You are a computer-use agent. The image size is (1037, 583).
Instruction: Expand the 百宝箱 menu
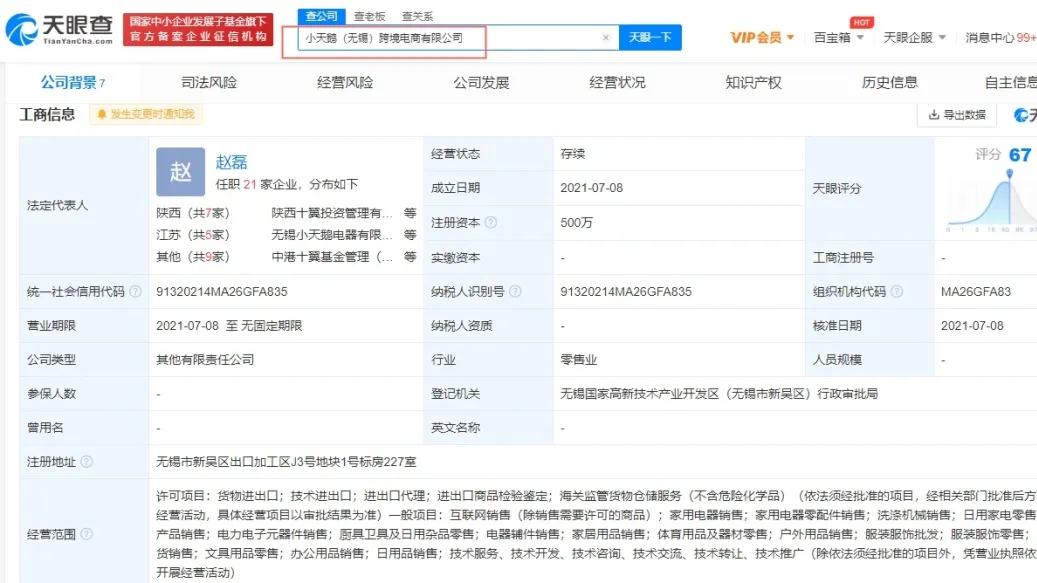839,38
